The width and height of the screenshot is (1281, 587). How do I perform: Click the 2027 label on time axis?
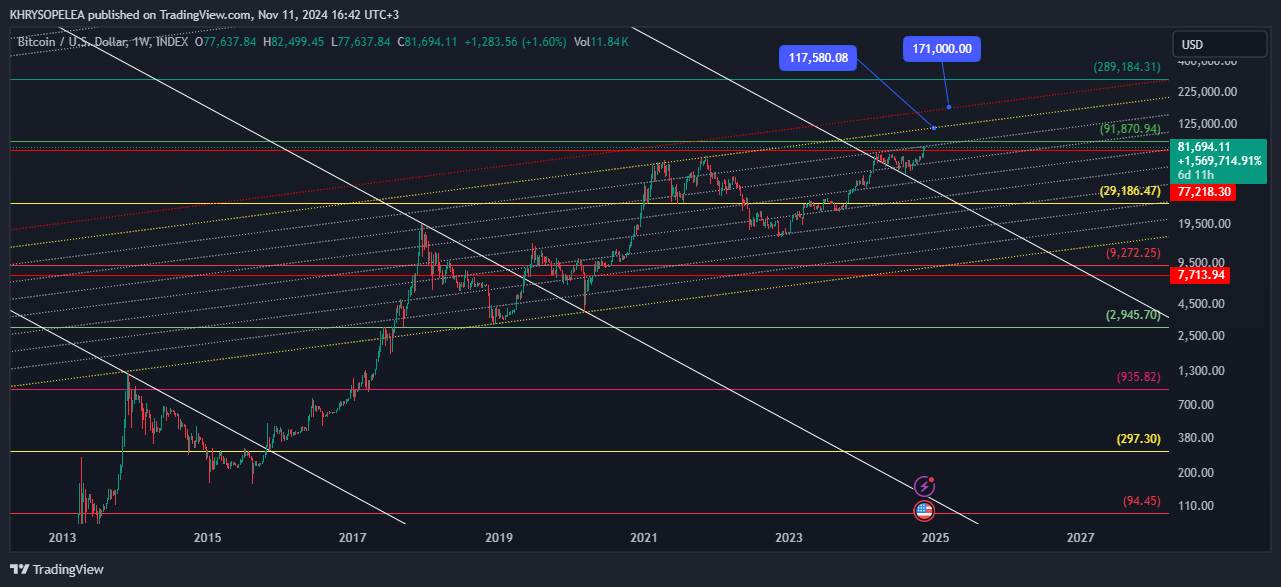click(1080, 538)
